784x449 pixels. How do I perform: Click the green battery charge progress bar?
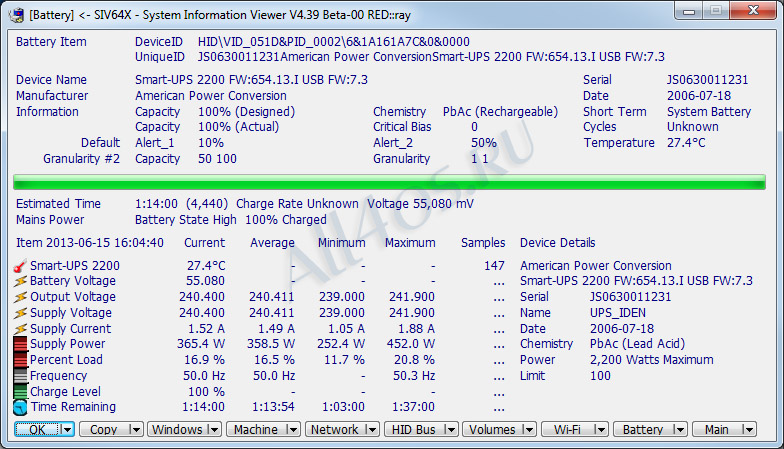[x=389, y=182]
